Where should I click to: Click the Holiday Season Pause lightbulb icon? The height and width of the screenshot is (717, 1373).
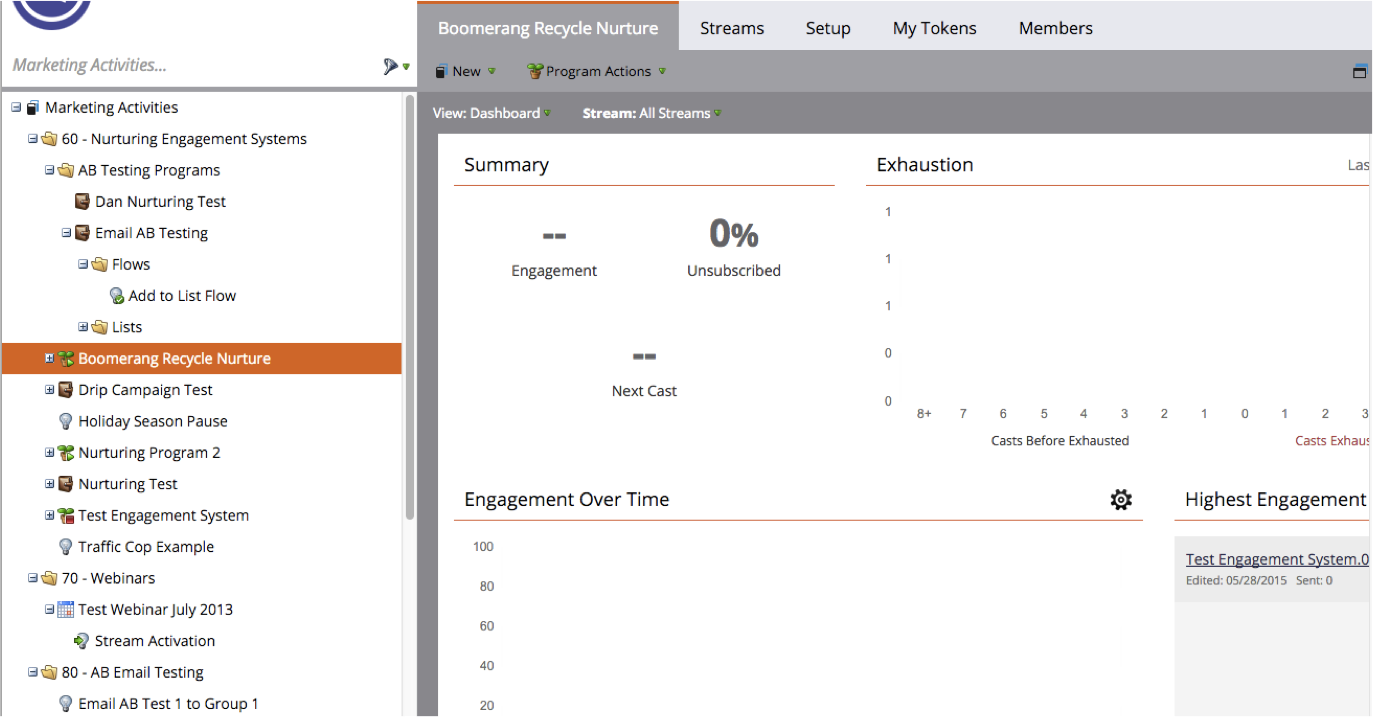[66, 421]
